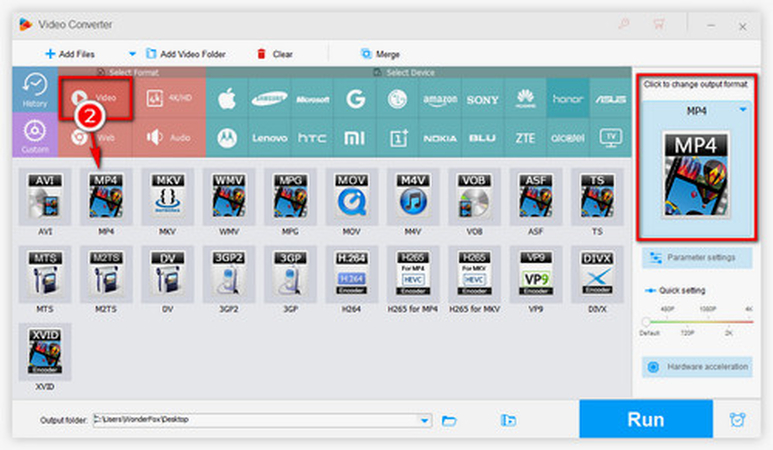773x450 pixels.
Task: Click the Custom format icon
Action: click(x=35, y=135)
